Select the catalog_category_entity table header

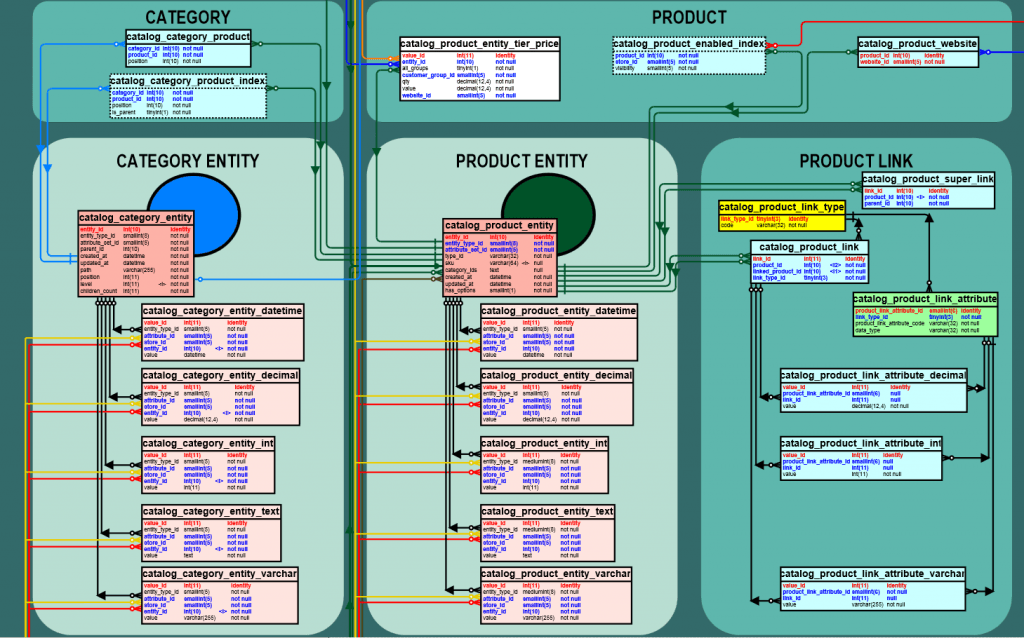tap(136, 217)
